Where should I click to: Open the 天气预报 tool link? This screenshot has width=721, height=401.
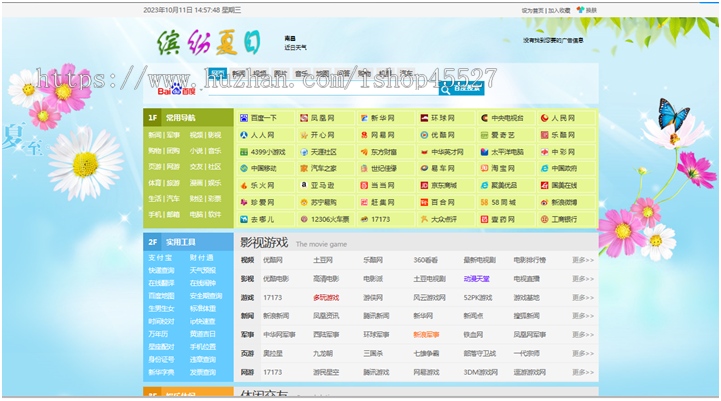(203, 270)
